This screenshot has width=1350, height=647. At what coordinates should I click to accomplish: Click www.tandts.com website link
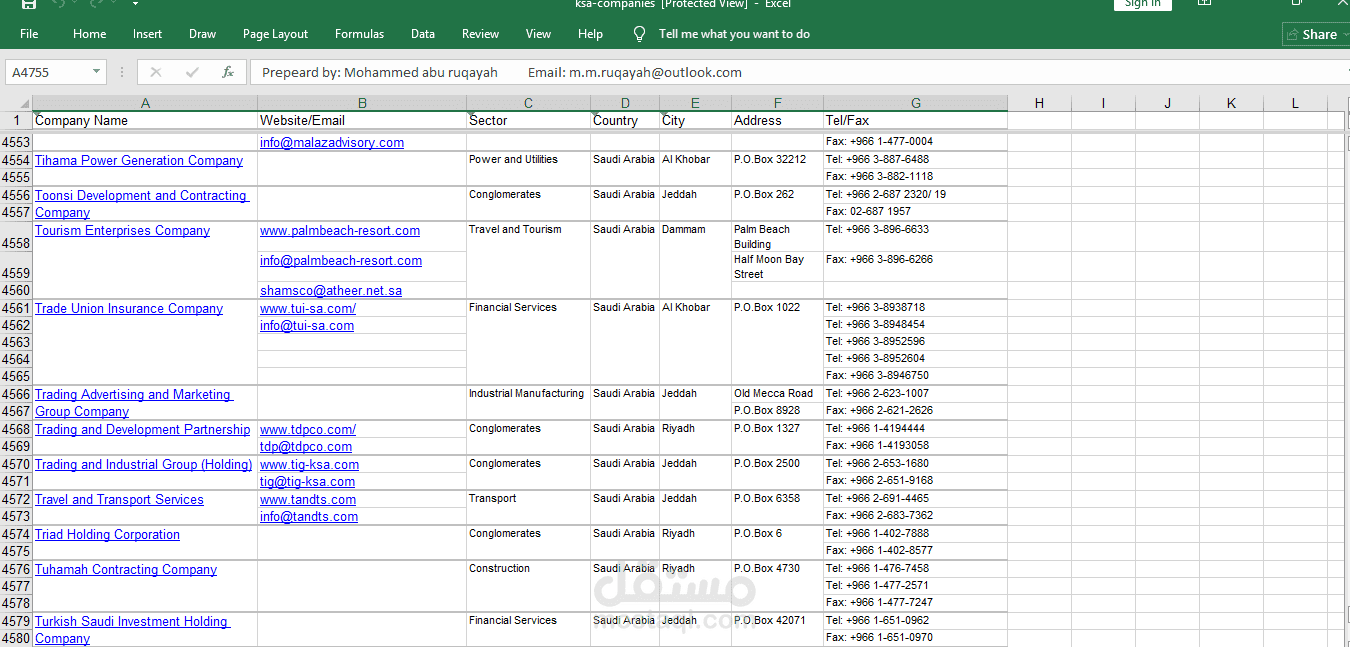[308, 499]
